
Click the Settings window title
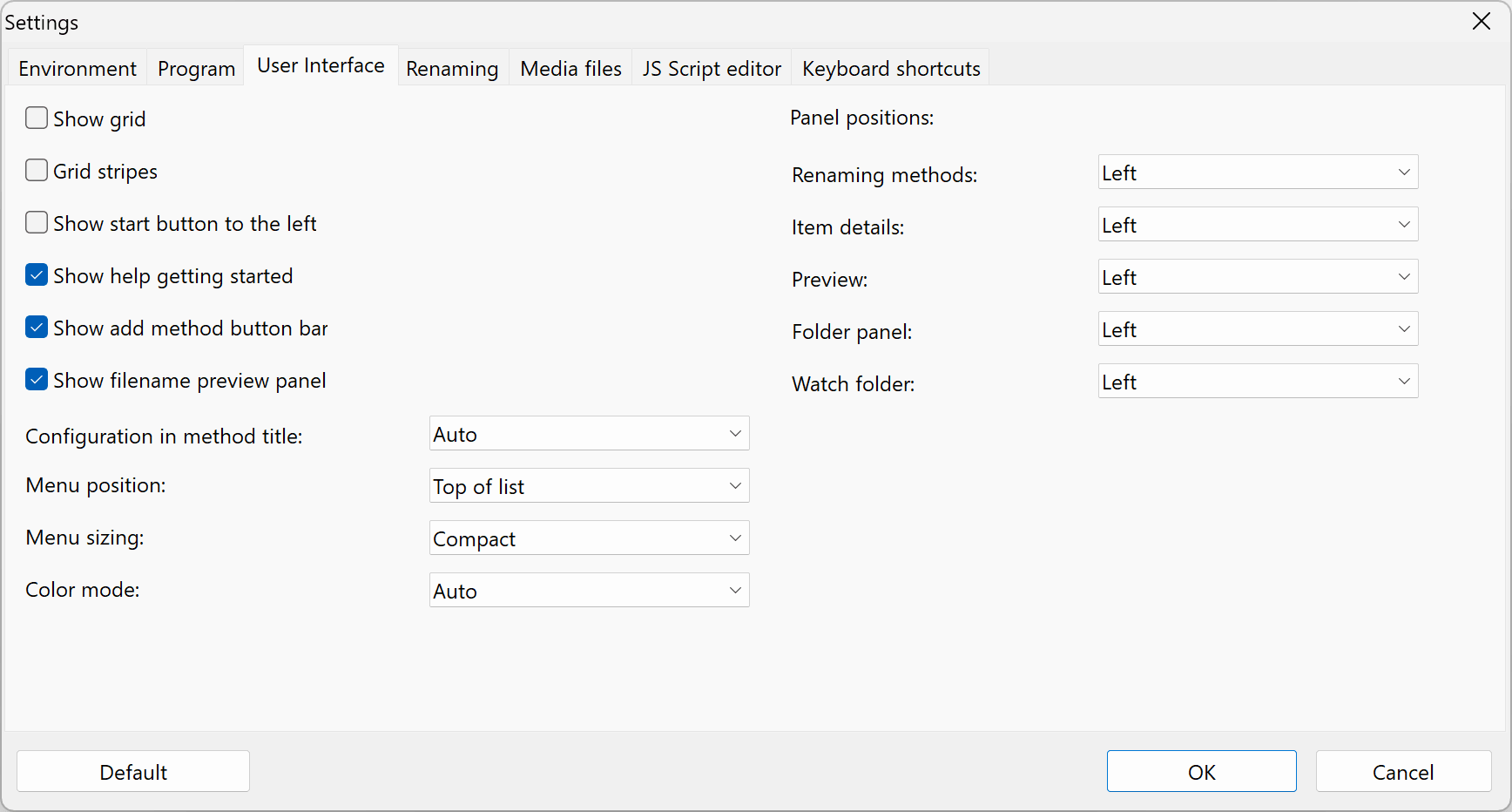[x=42, y=23]
